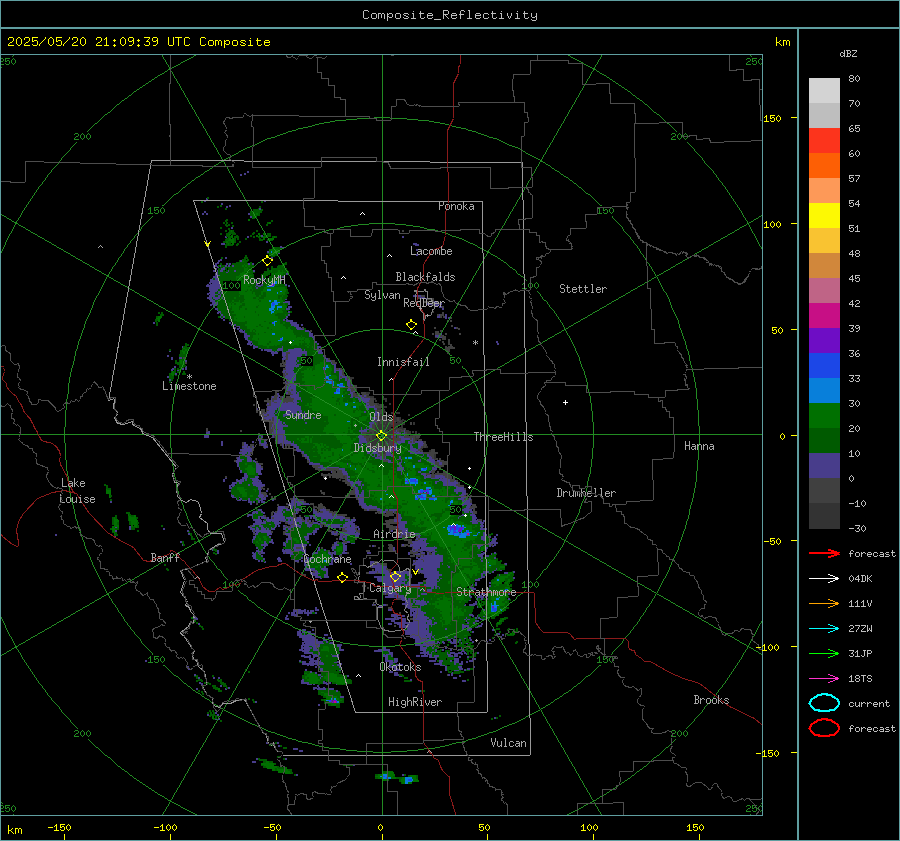900x841 pixels.
Task: Select the bright green 30-20 dBZ swatch
Action: pyautogui.click(x=824, y=416)
